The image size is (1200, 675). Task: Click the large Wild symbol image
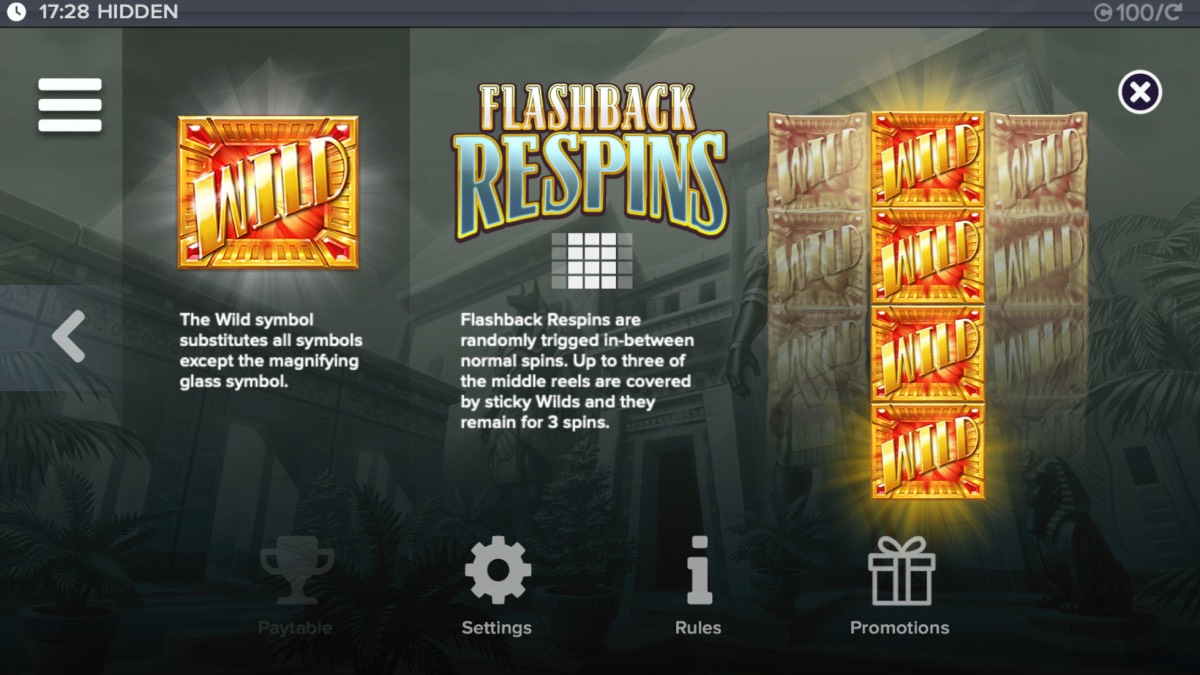coord(268,192)
